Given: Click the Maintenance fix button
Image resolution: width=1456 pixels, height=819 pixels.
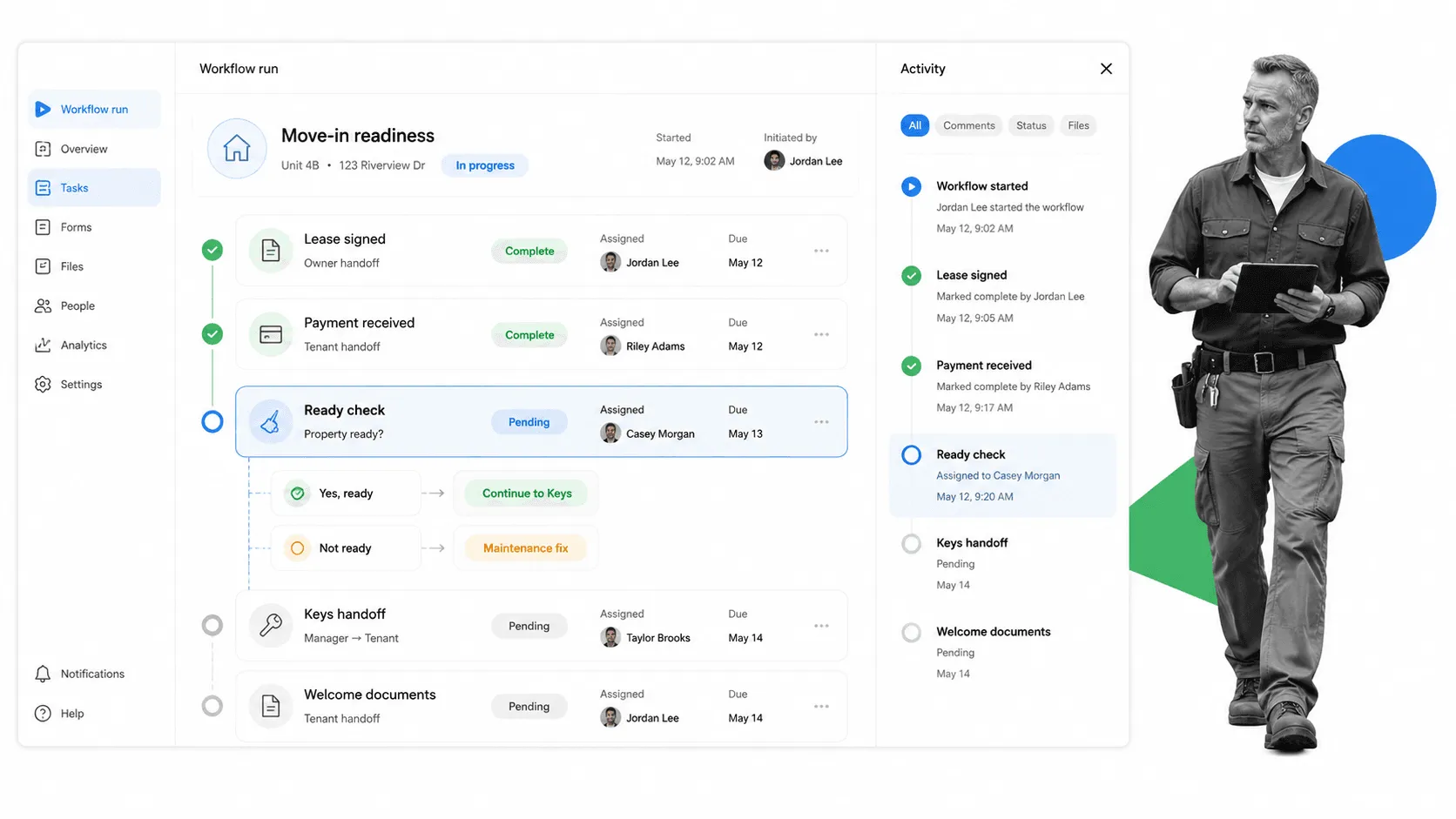Looking at the screenshot, I should point(525,548).
